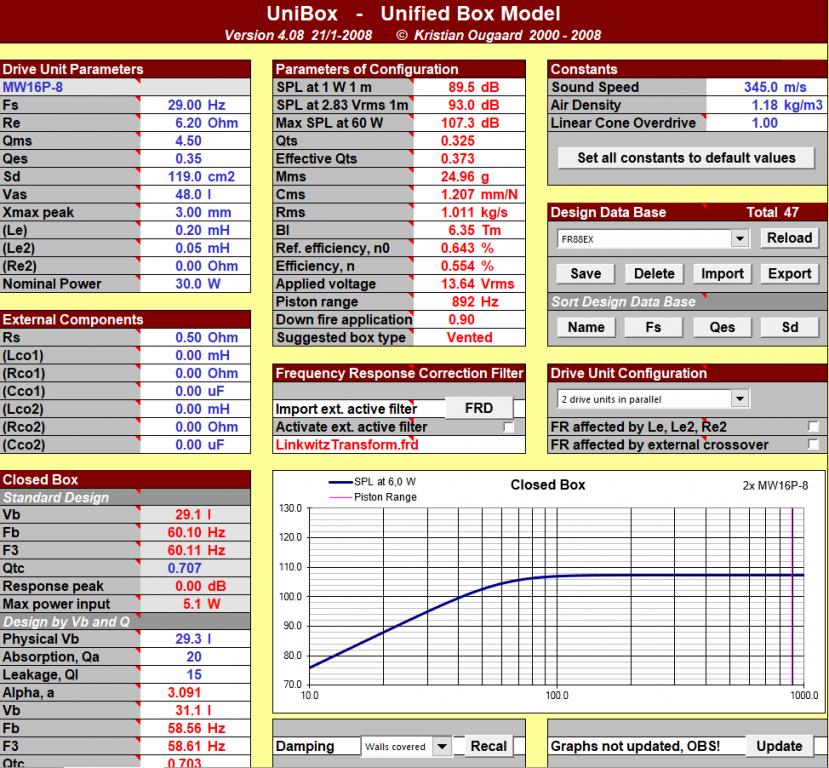Select Xmax peak value 3.00 mm

195,212
